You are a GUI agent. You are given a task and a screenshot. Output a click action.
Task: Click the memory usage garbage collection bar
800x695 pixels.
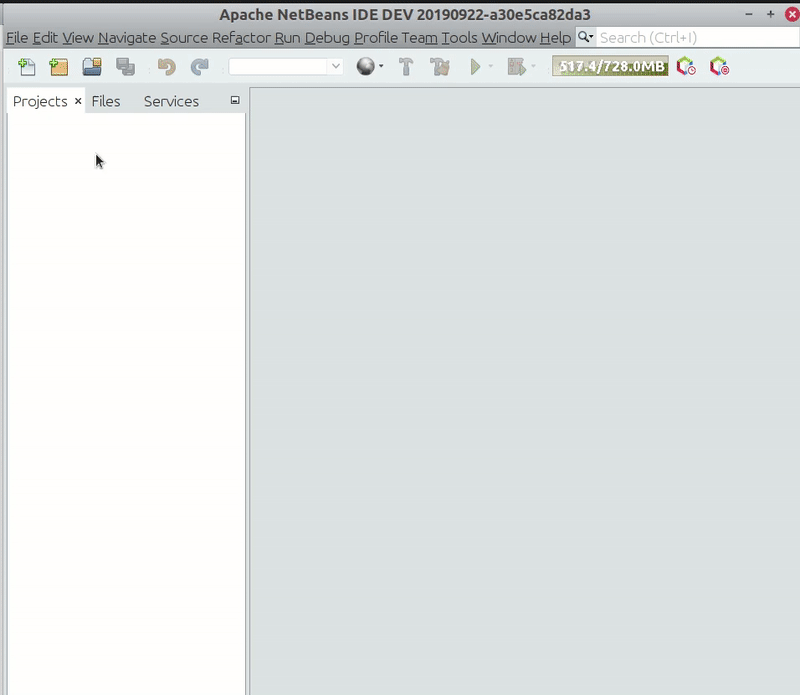[610, 66]
